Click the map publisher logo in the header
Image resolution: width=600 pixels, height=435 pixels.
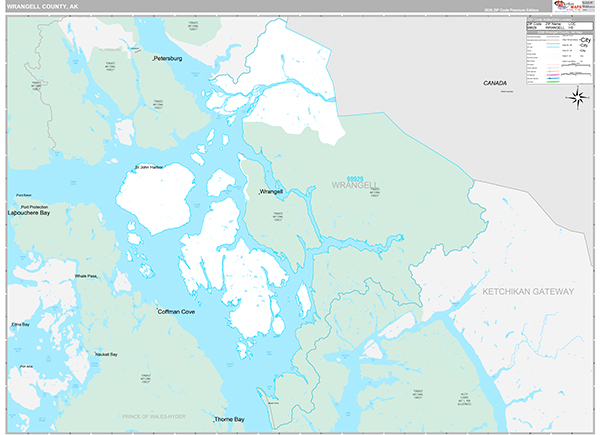coord(568,6)
